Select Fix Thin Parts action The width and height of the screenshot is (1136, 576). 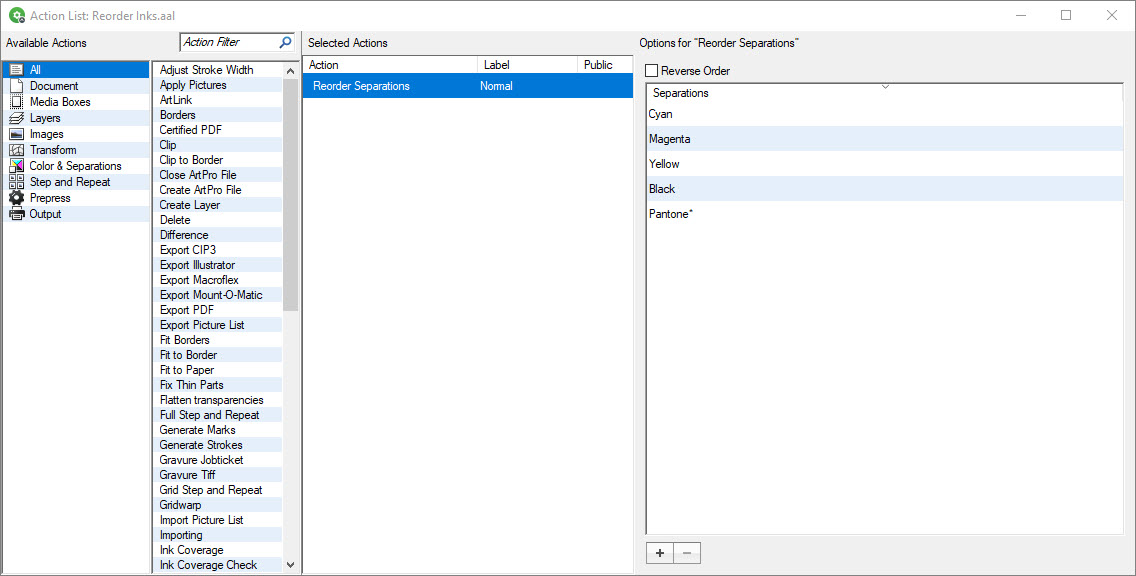(217, 385)
